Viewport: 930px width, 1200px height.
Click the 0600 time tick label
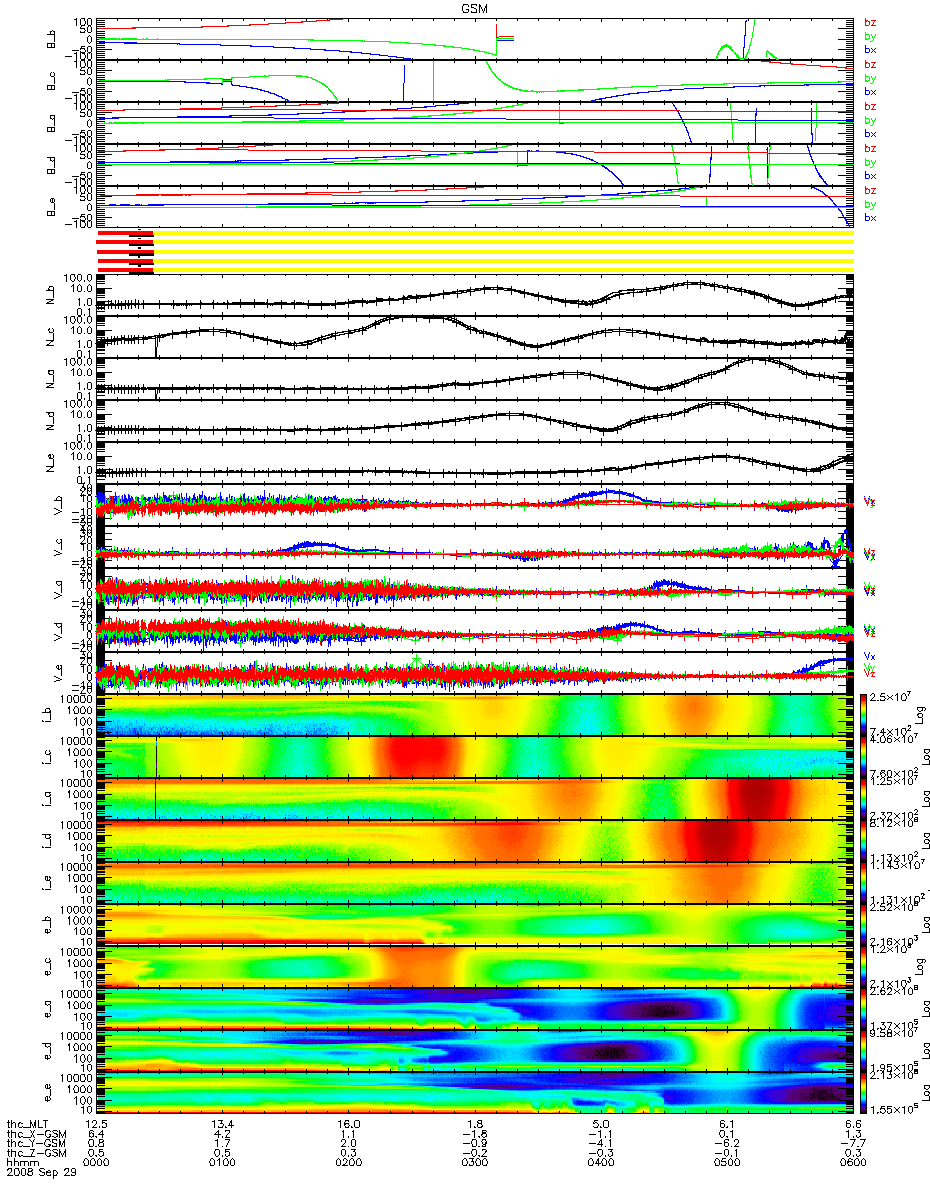pos(853,1164)
